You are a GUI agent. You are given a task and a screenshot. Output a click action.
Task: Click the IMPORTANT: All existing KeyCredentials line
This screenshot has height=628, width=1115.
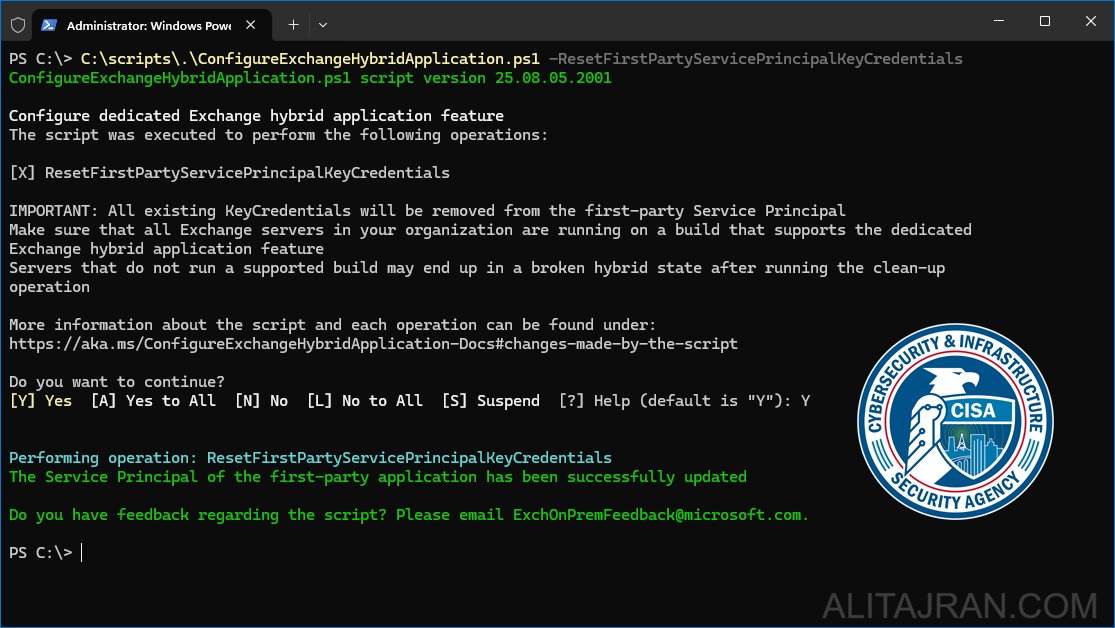427,211
